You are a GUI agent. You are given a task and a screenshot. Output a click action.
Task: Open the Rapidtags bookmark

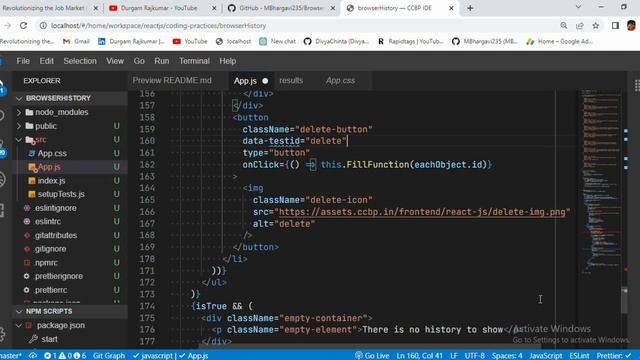410,41
